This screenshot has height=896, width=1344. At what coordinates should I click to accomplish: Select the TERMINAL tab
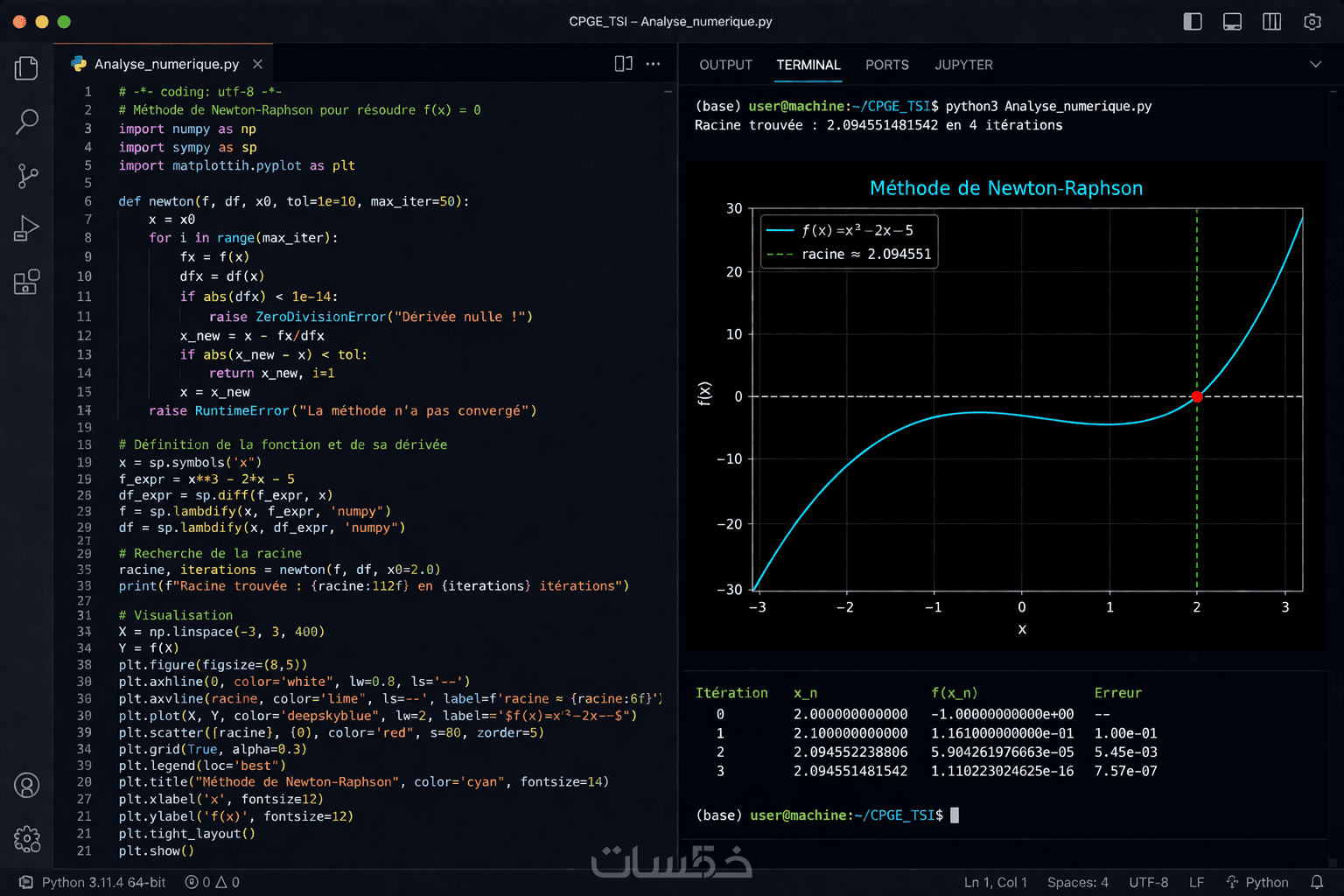[808, 65]
